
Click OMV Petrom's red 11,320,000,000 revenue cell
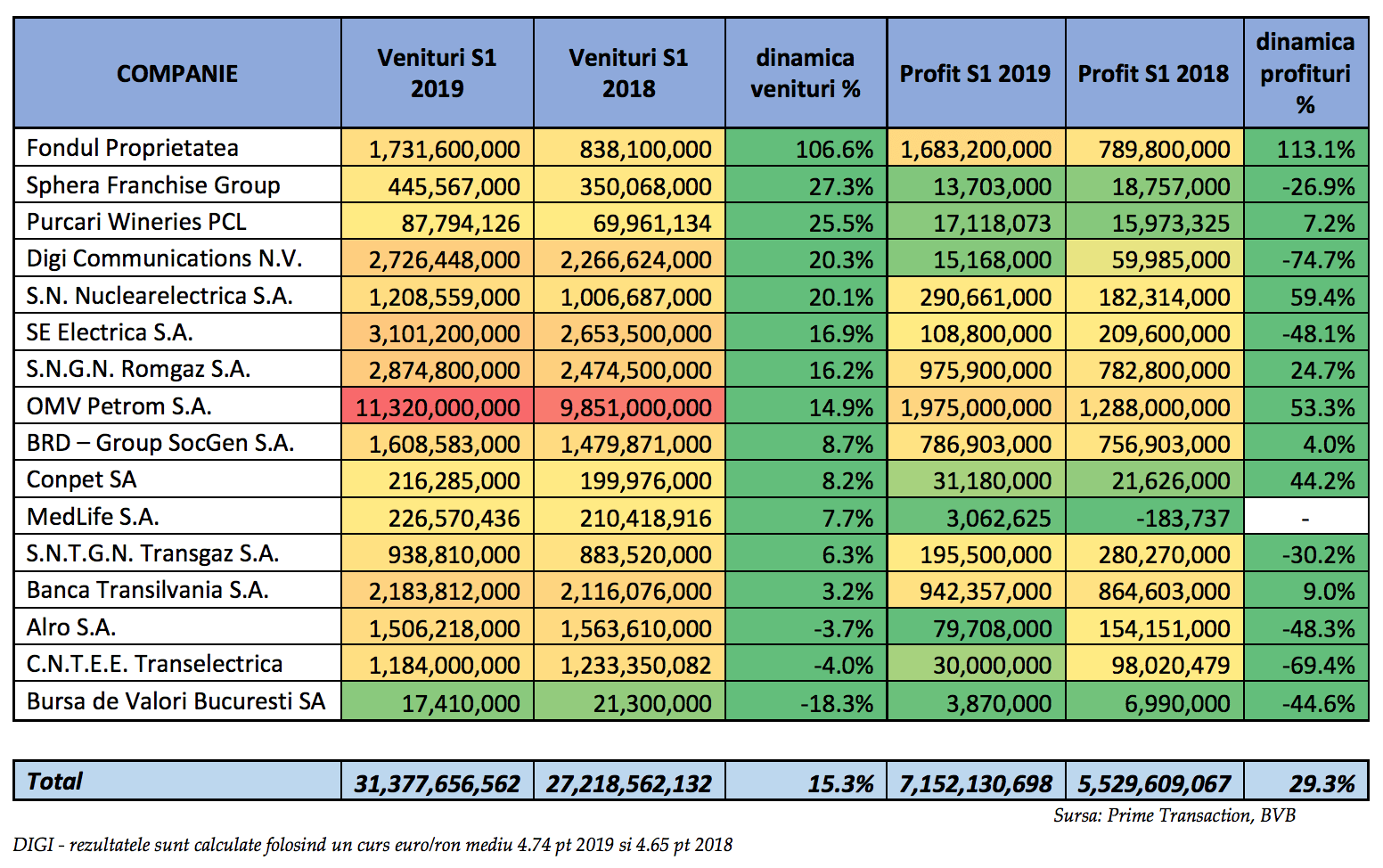pos(437,406)
